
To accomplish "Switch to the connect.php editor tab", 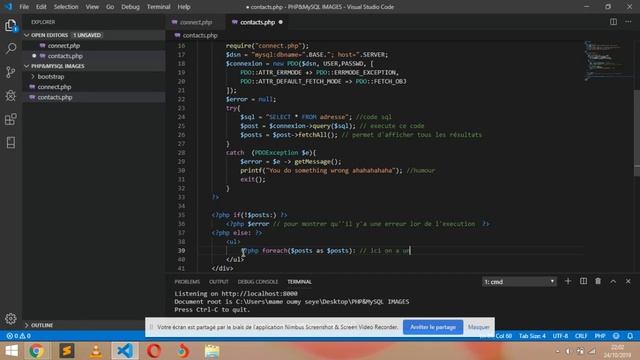I will pos(196,22).
